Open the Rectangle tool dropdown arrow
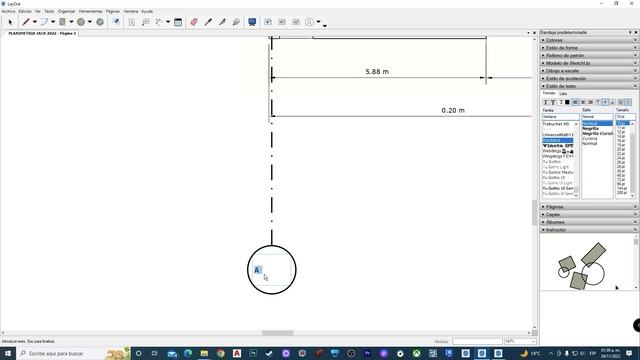640x360 pixels. pyautogui.click(x=71, y=22)
